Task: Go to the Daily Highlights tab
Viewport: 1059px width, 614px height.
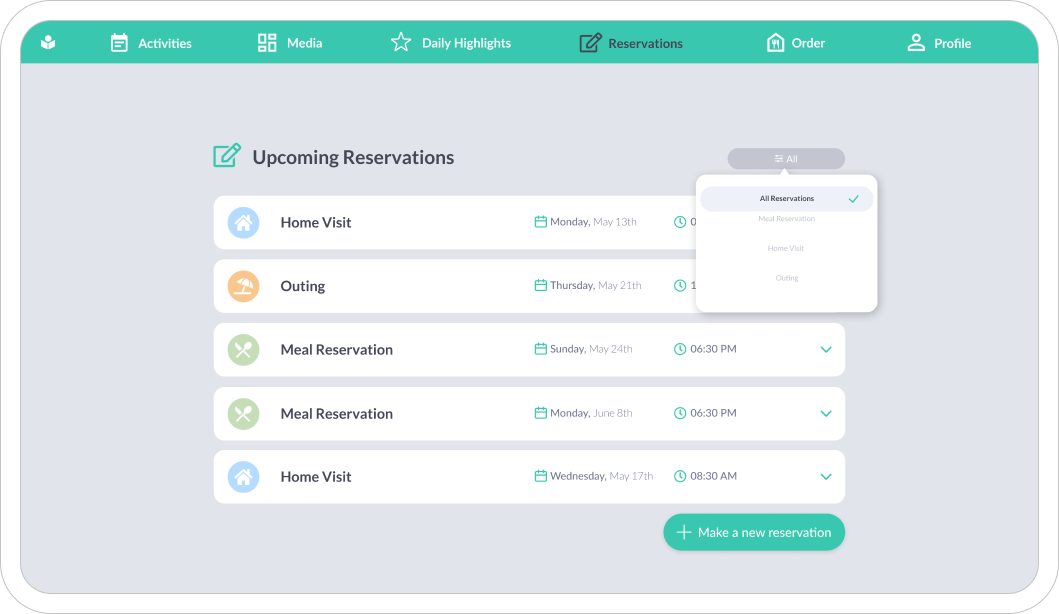Action: 451,43
